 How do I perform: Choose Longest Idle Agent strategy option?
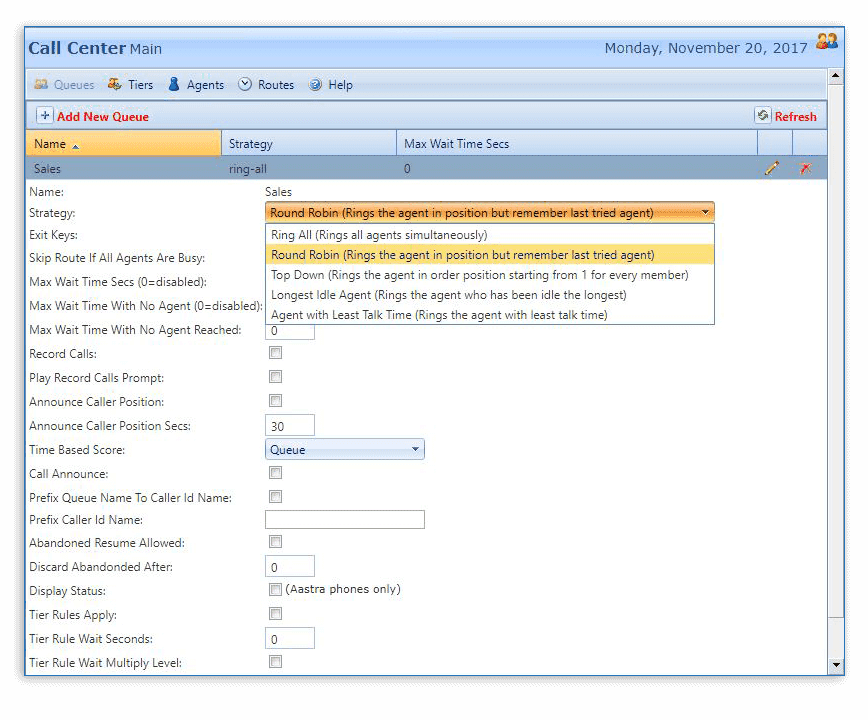coord(448,295)
